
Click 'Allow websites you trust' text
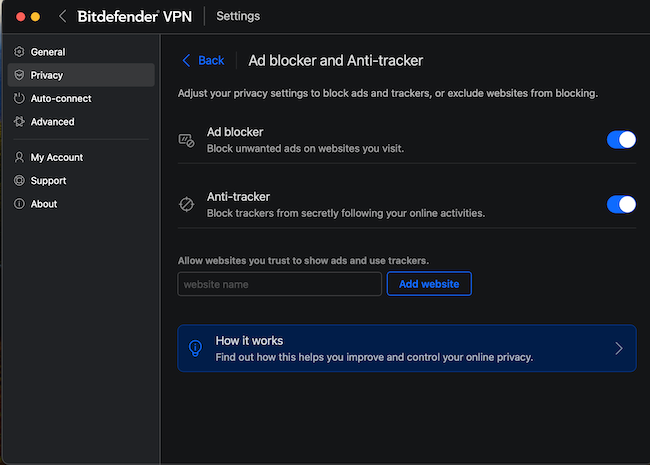point(303,261)
